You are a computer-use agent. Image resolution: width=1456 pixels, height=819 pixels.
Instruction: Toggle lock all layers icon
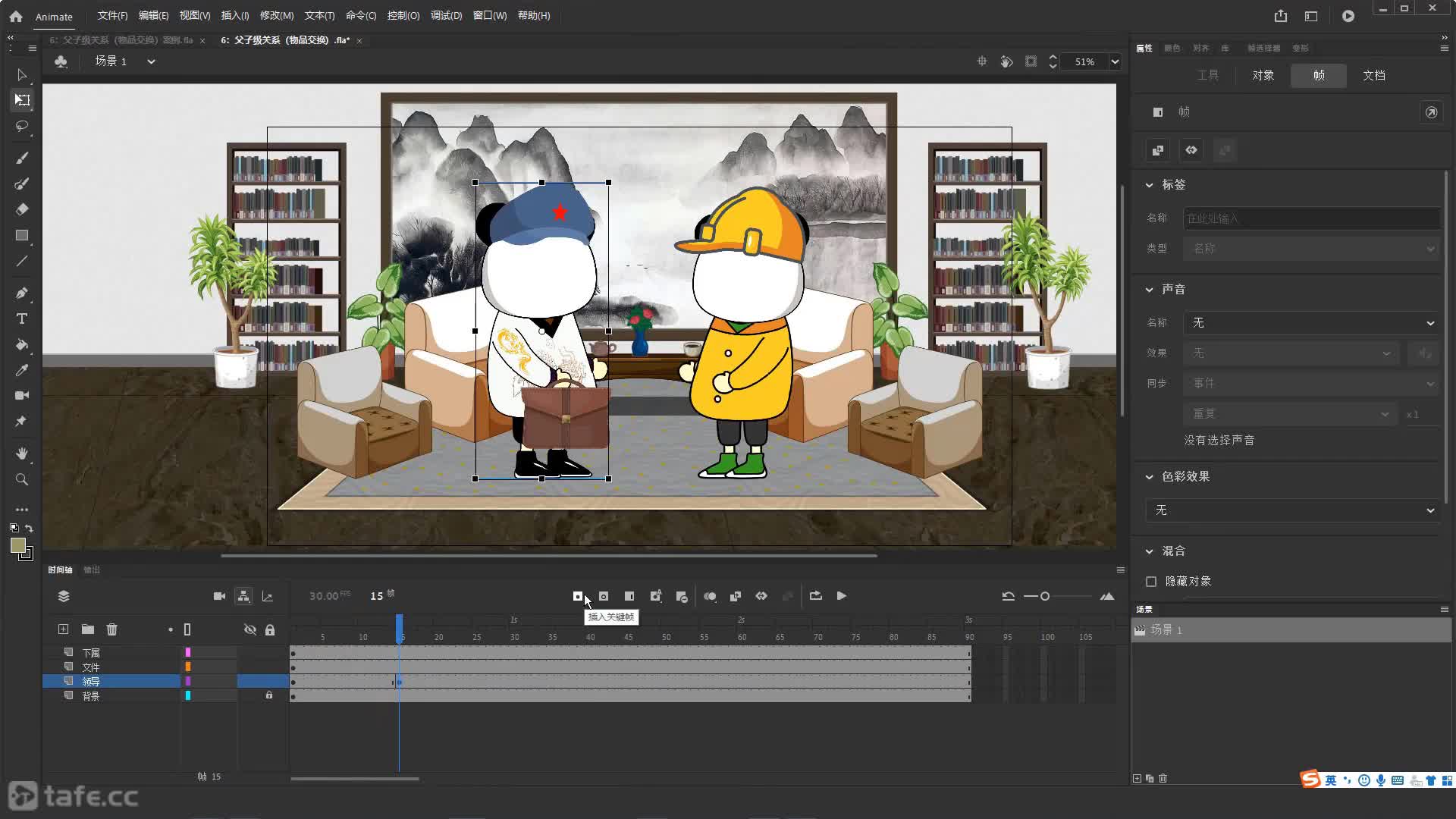270,629
